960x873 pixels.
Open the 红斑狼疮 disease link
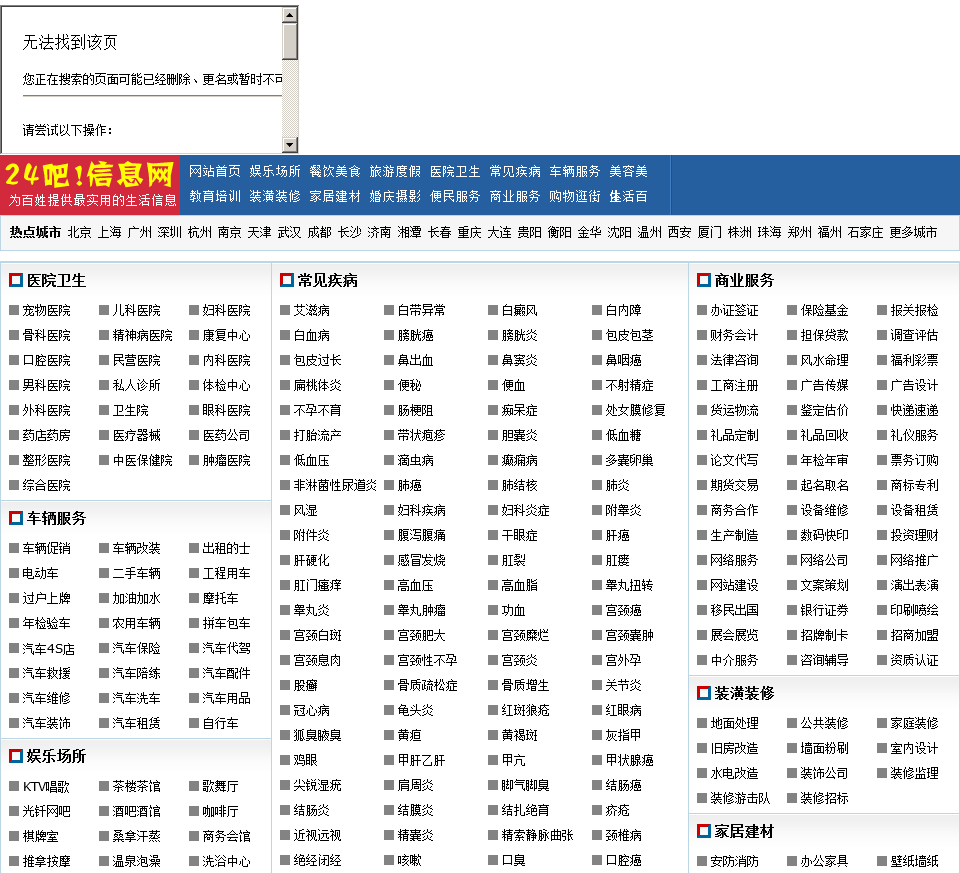click(x=525, y=711)
